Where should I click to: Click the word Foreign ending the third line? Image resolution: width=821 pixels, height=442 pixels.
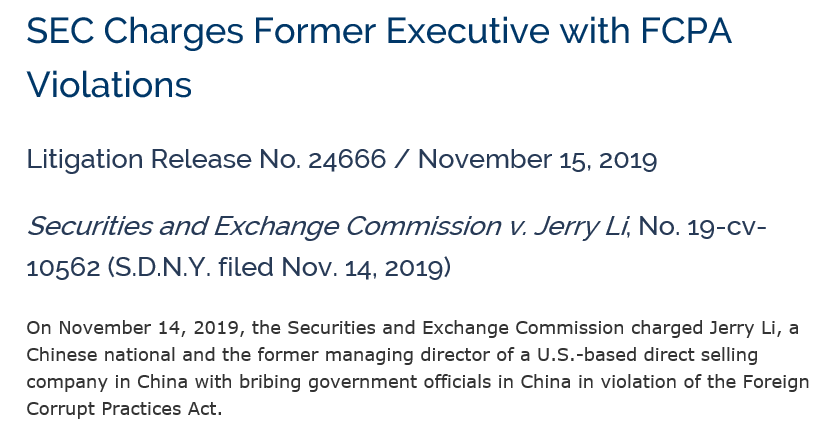click(x=775, y=382)
